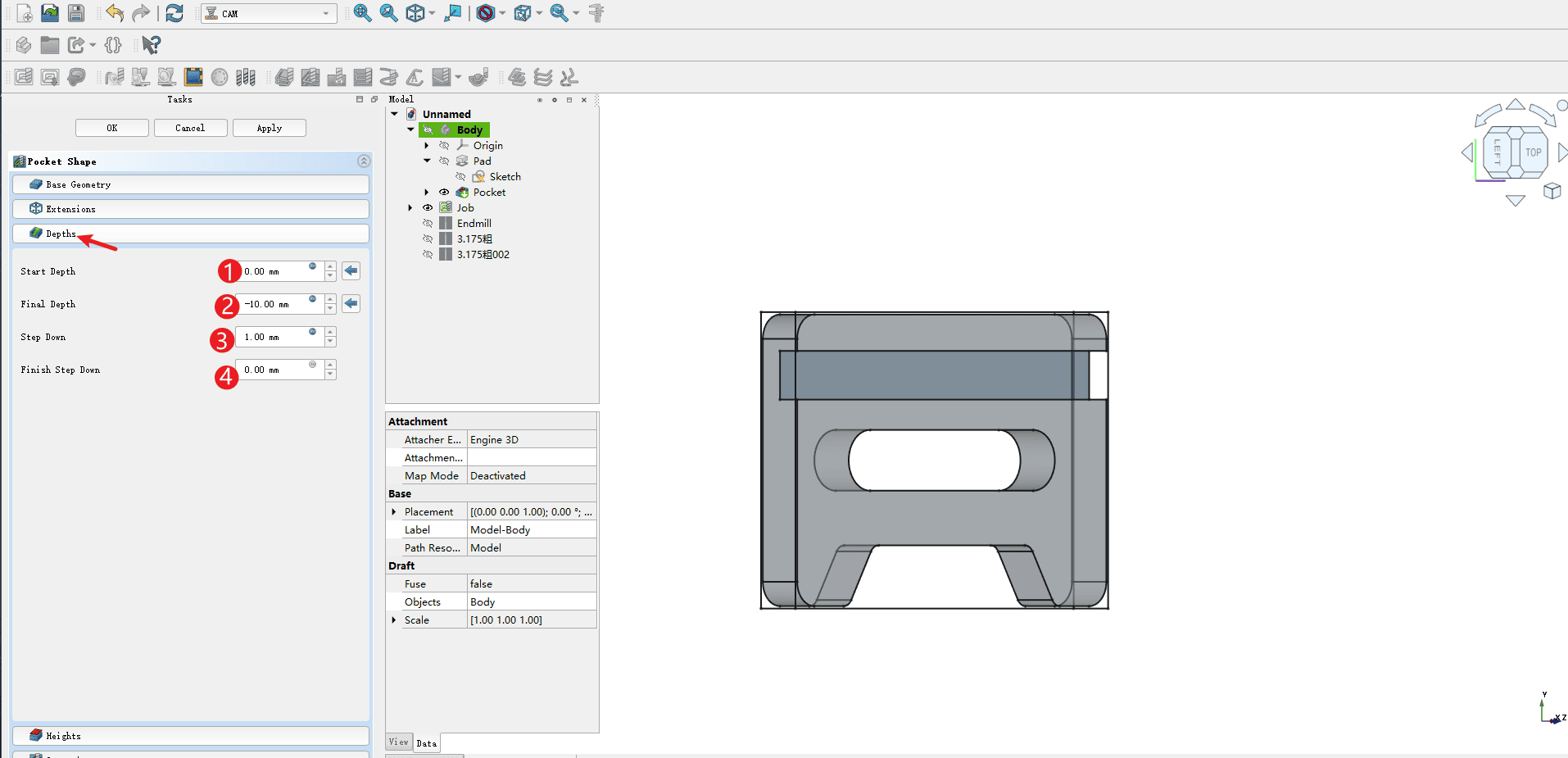Switch to the View property tab
1568x758 pixels.
click(399, 742)
